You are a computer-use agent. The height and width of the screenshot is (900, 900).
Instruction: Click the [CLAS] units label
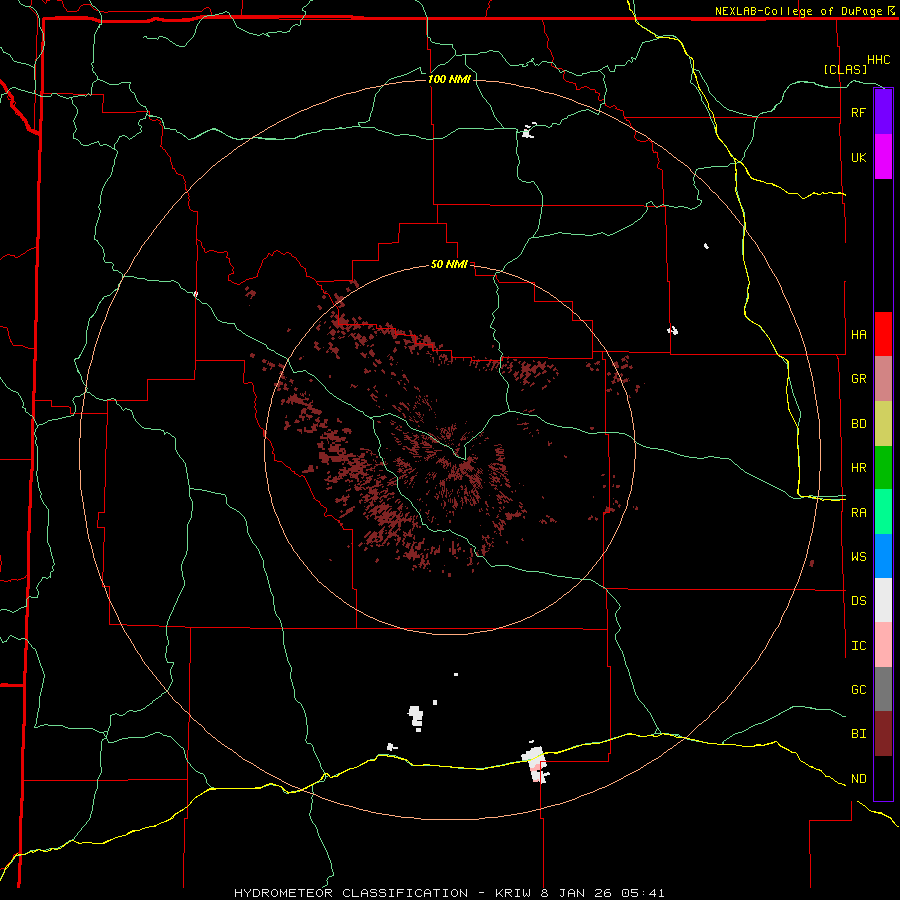(845, 69)
